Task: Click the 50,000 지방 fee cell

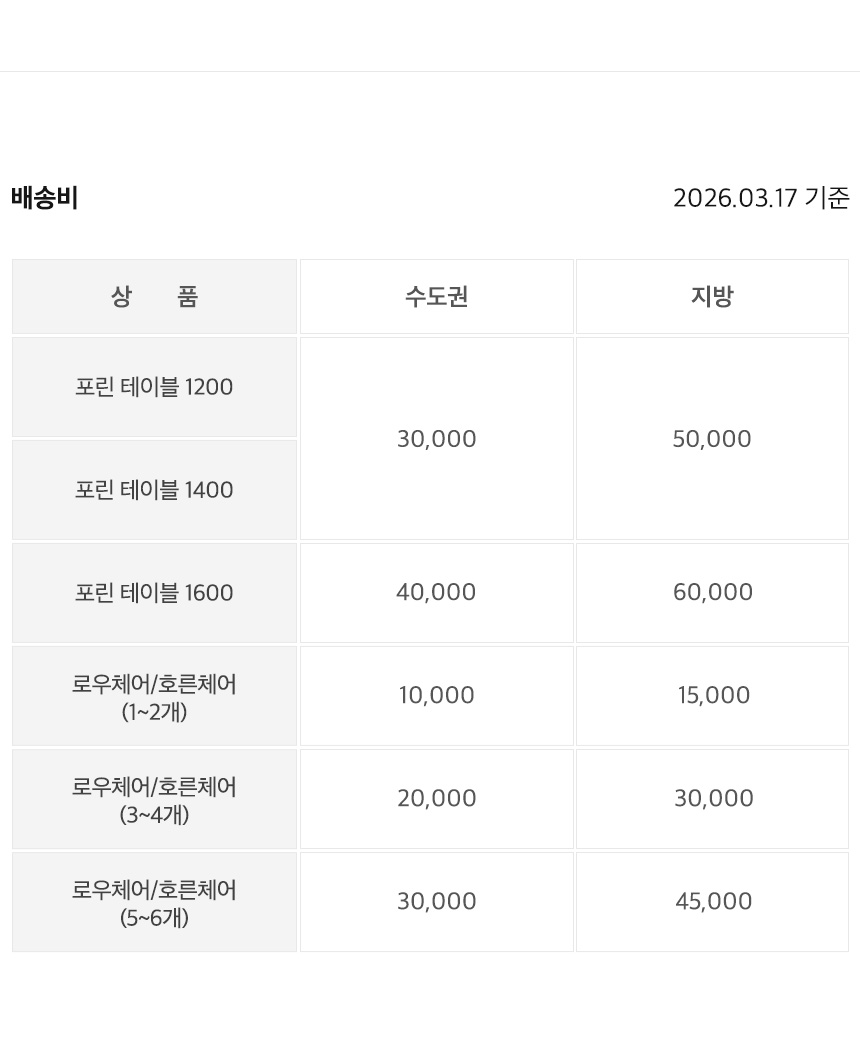Action: coord(712,439)
